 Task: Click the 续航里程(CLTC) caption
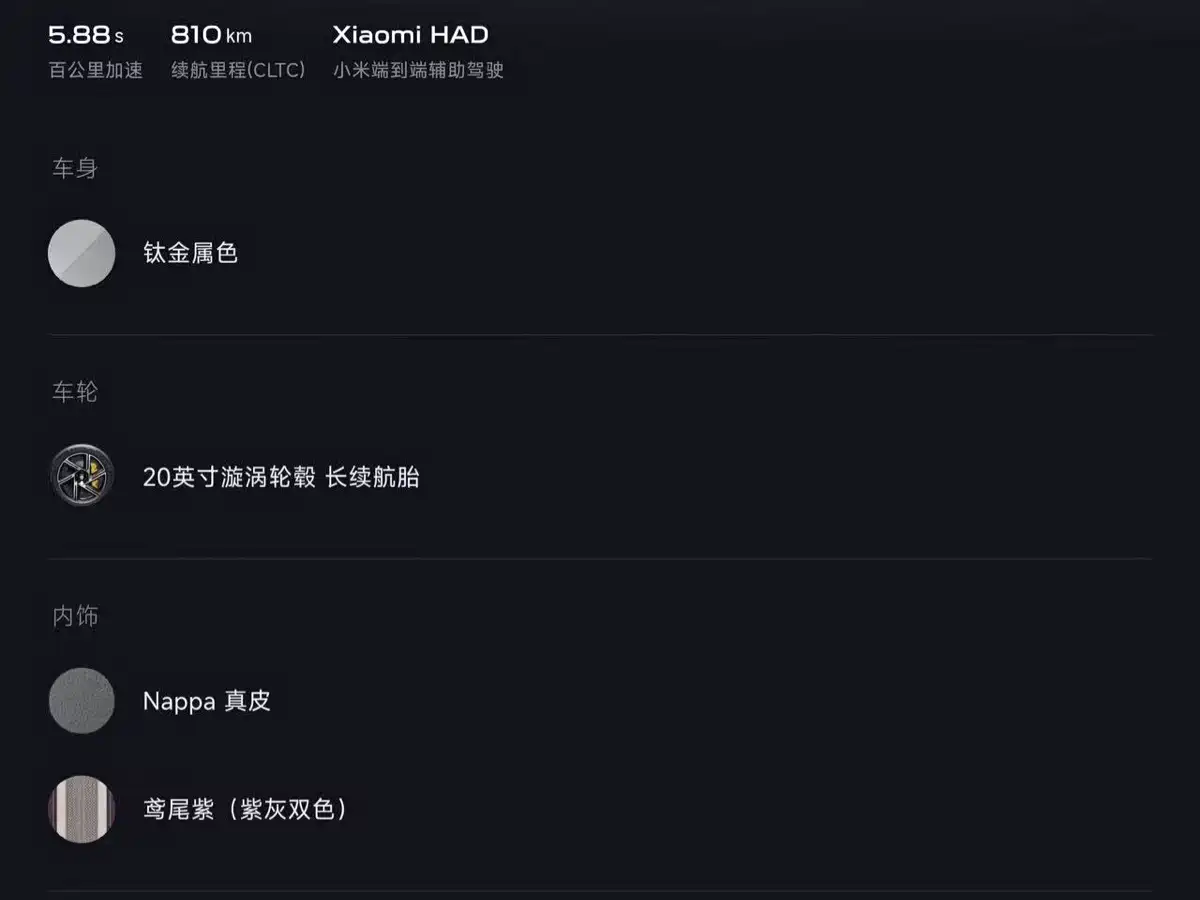click(238, 70)
